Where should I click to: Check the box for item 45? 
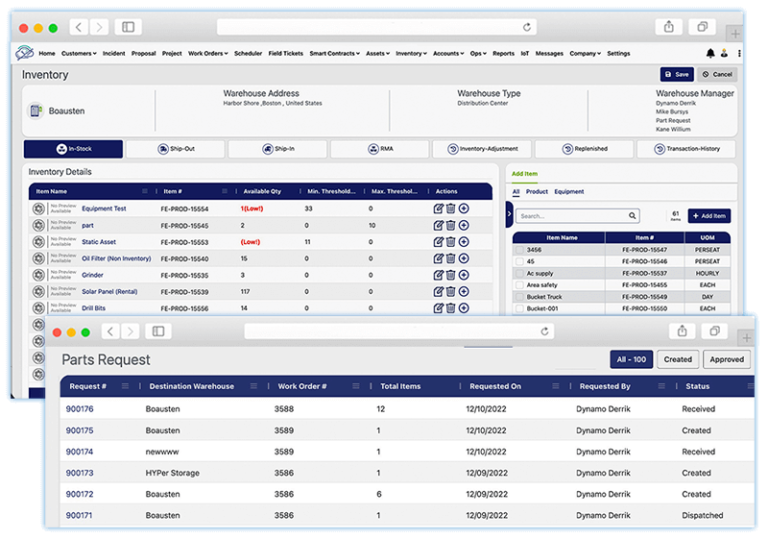tap(520, 262)
